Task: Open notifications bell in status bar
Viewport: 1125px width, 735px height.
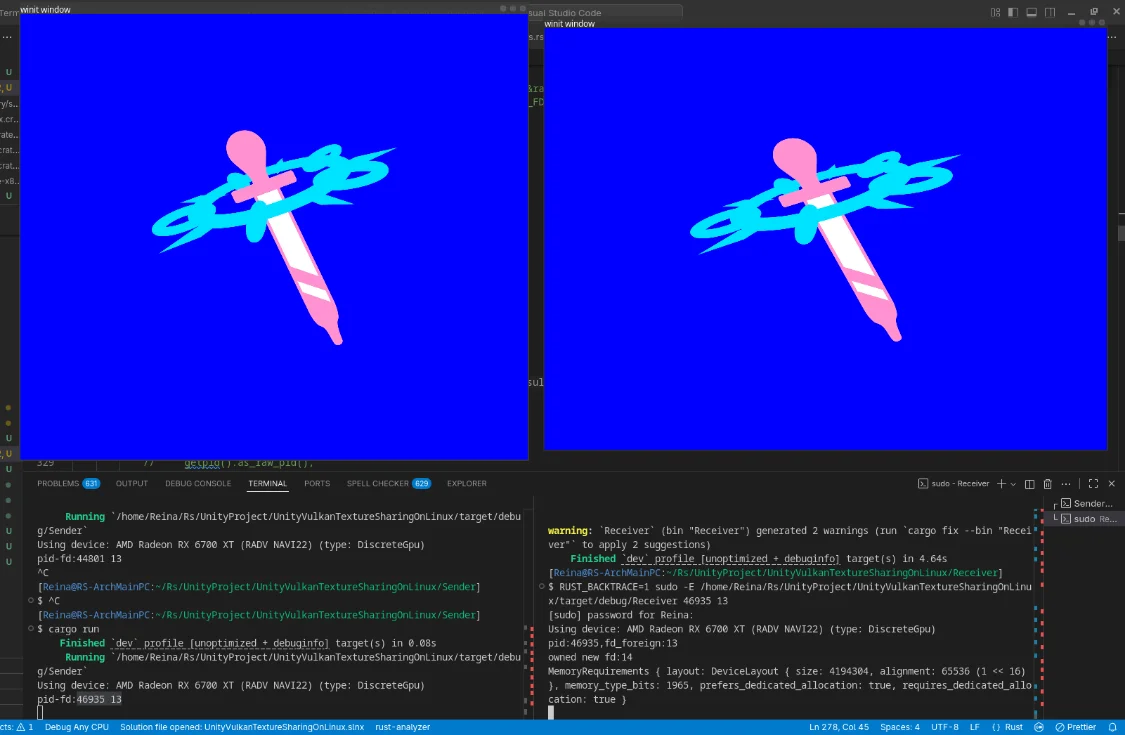Action: (1113, 727)
